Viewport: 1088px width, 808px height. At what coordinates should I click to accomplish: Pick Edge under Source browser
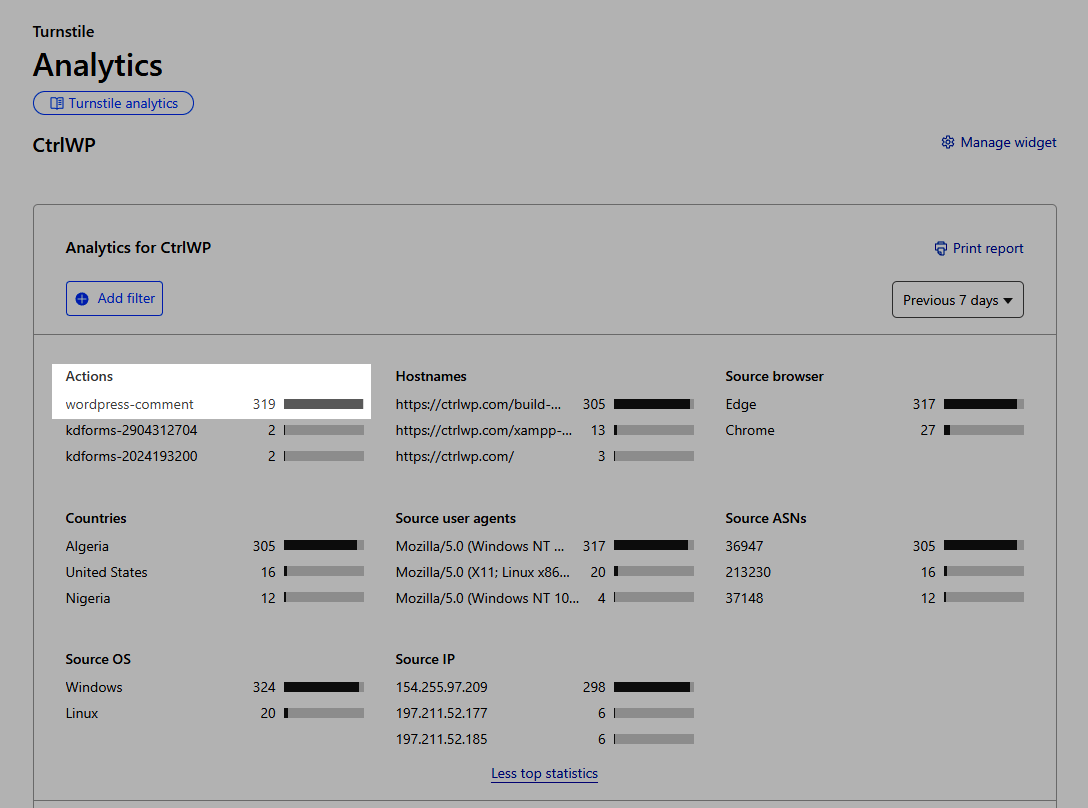(x=741, y=405)
